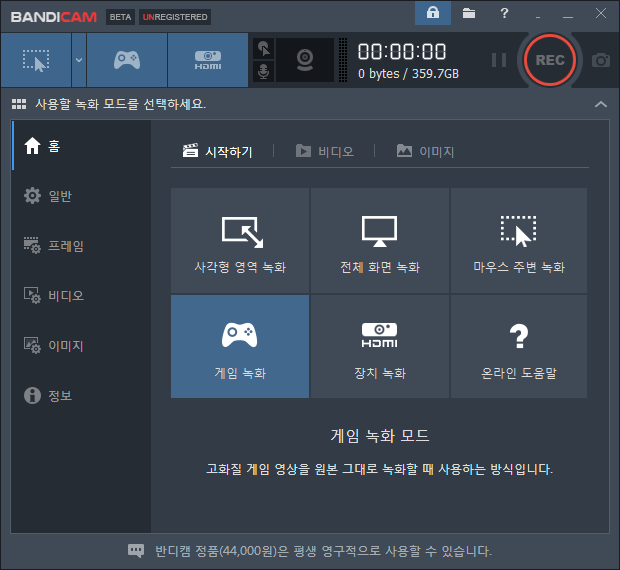Open the screen mode dropdown arrow
This screenshot has height=570, width=620.
click(79, 60)
